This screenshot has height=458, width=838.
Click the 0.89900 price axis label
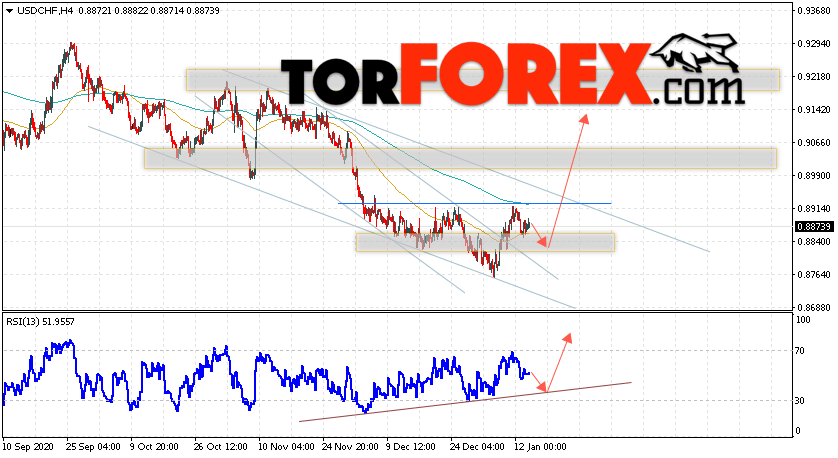(814, 176)
